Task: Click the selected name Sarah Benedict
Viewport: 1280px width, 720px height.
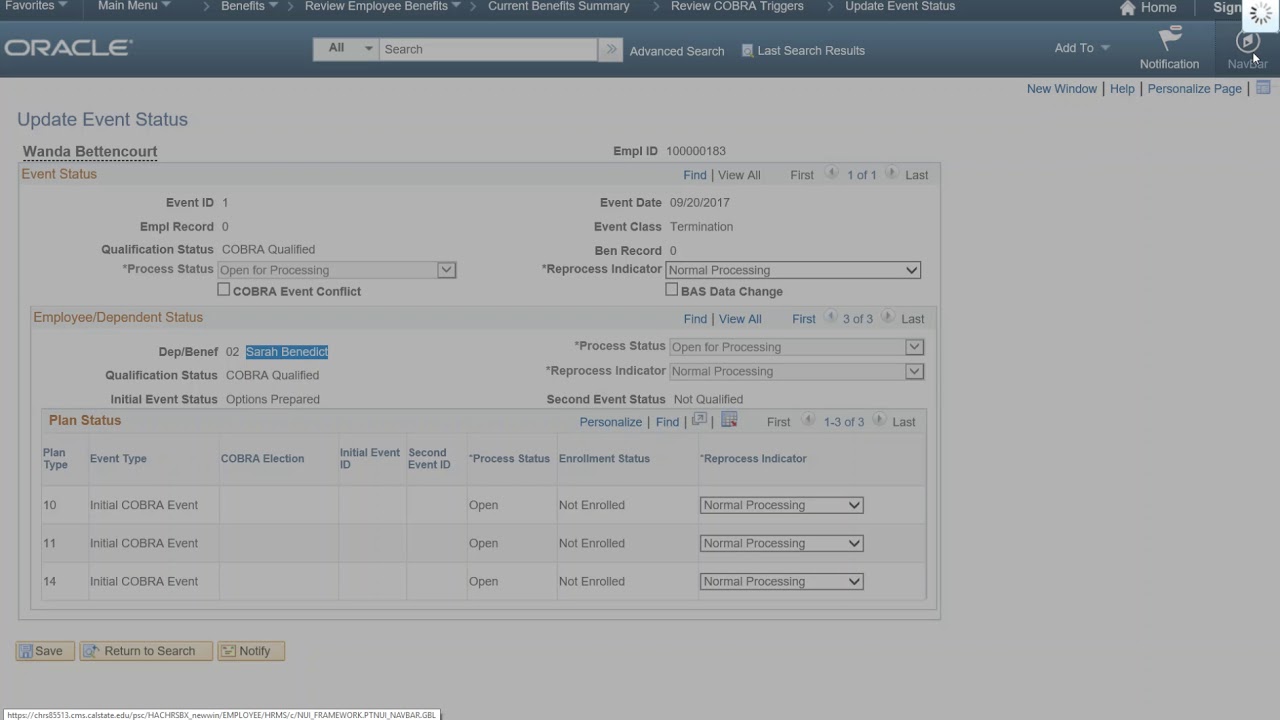Action: click(287, 352)
